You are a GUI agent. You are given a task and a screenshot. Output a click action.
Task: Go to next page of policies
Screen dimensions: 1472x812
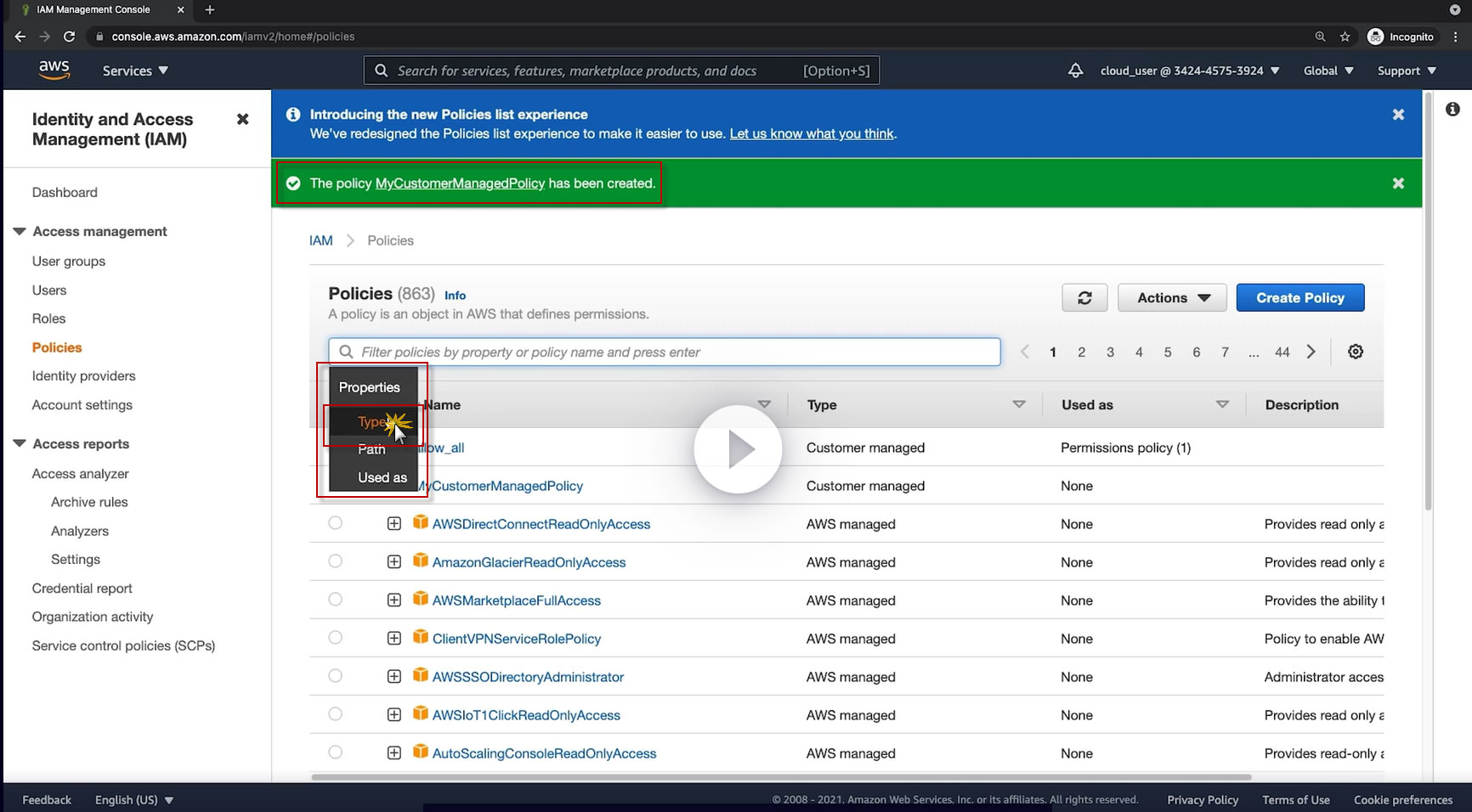coord(1311,352)
